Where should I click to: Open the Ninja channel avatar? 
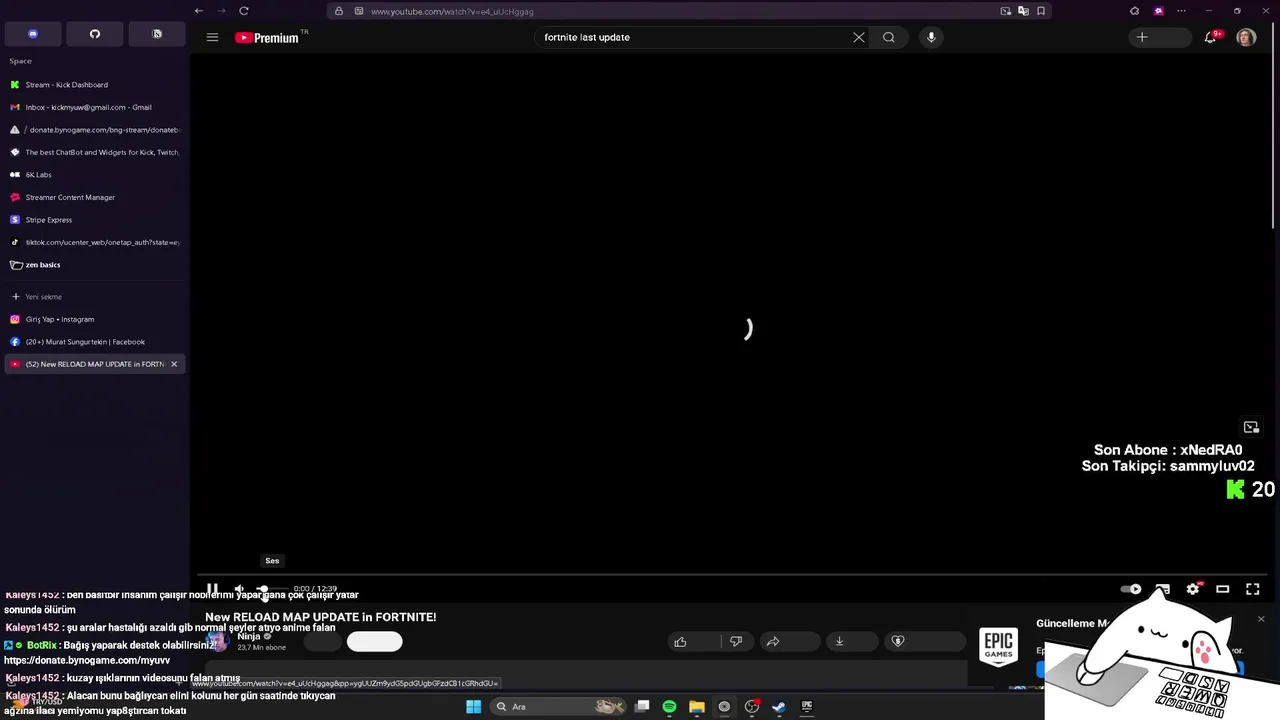[x=217, y=641]
